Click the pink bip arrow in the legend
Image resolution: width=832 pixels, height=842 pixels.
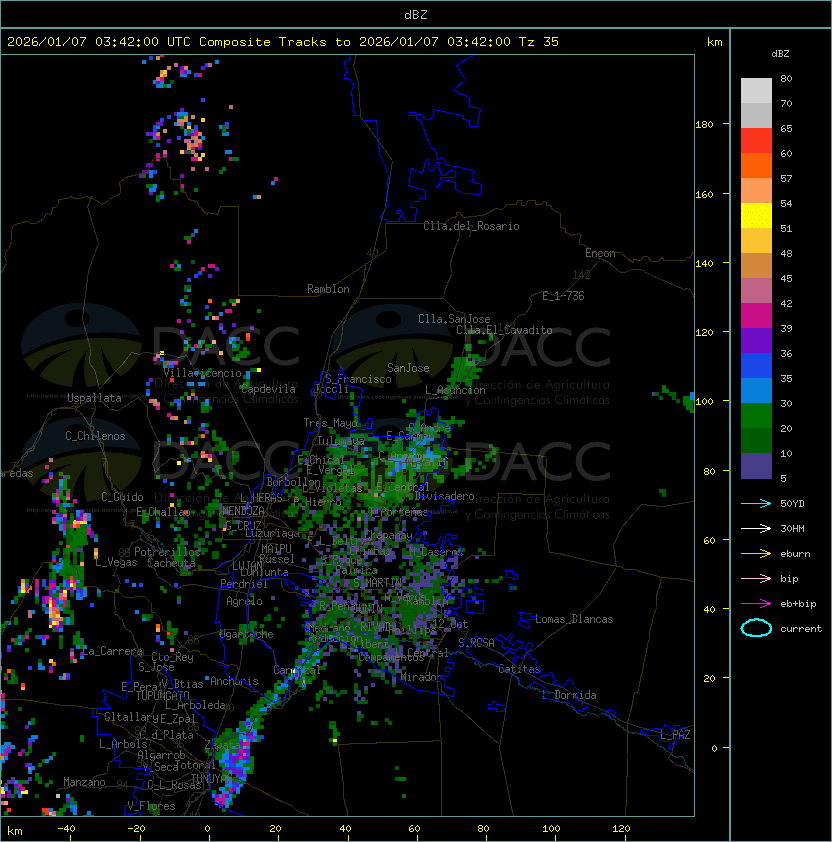pyautogui.click(x=756, y=578)
